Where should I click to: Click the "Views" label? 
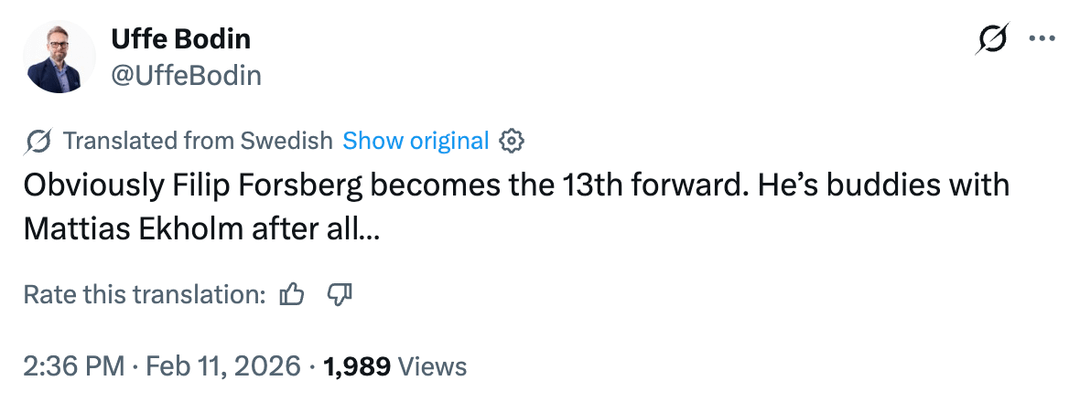[432, 366]
